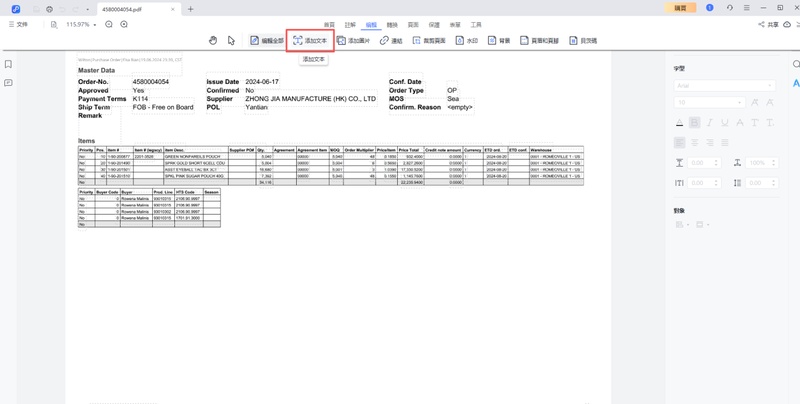Open a new tab with plus icon
Screen dimensions: 800x404
point(191,9)
